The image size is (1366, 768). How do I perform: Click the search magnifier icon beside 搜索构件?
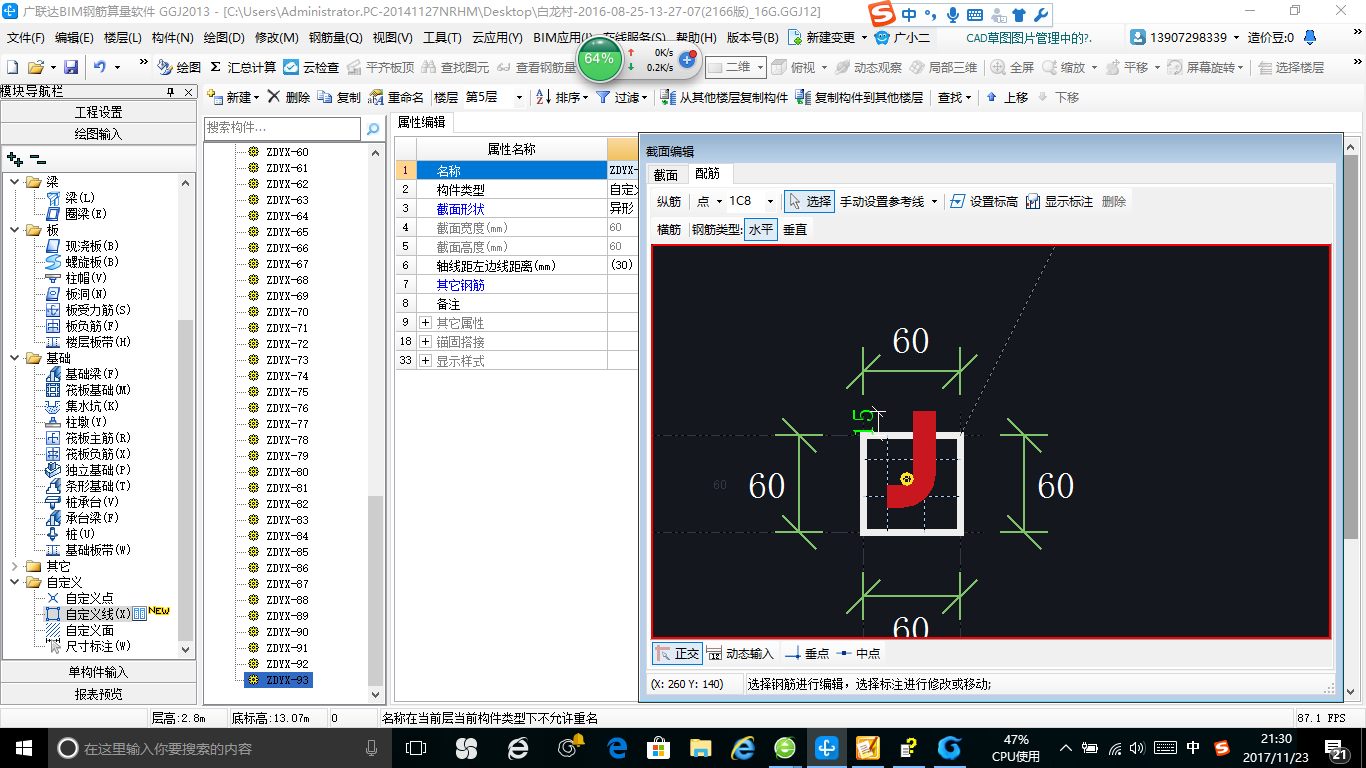tap(372, 129)
